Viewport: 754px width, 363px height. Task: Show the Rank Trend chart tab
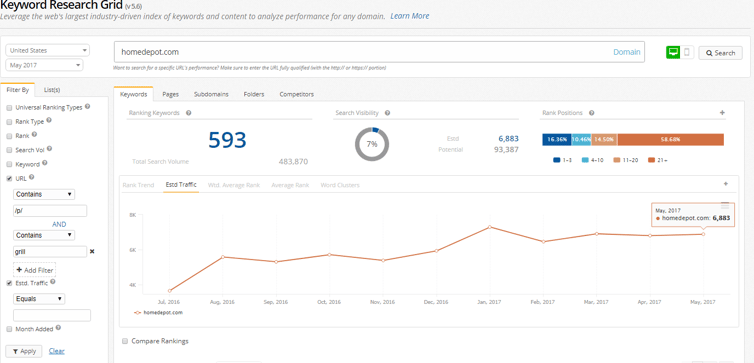tap(138, 185)
